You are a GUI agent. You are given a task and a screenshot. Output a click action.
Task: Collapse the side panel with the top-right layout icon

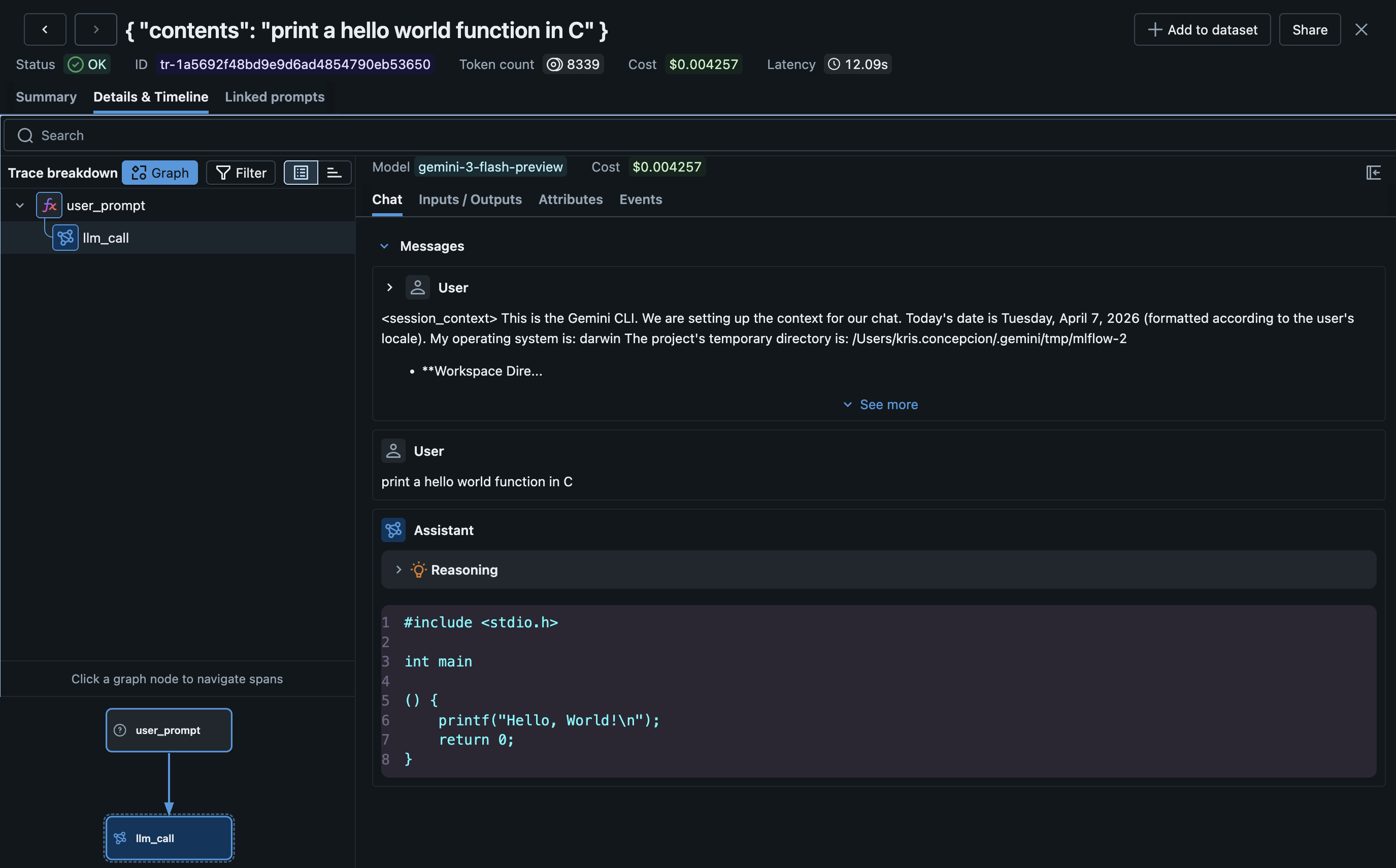click(x=1373, y=172)
